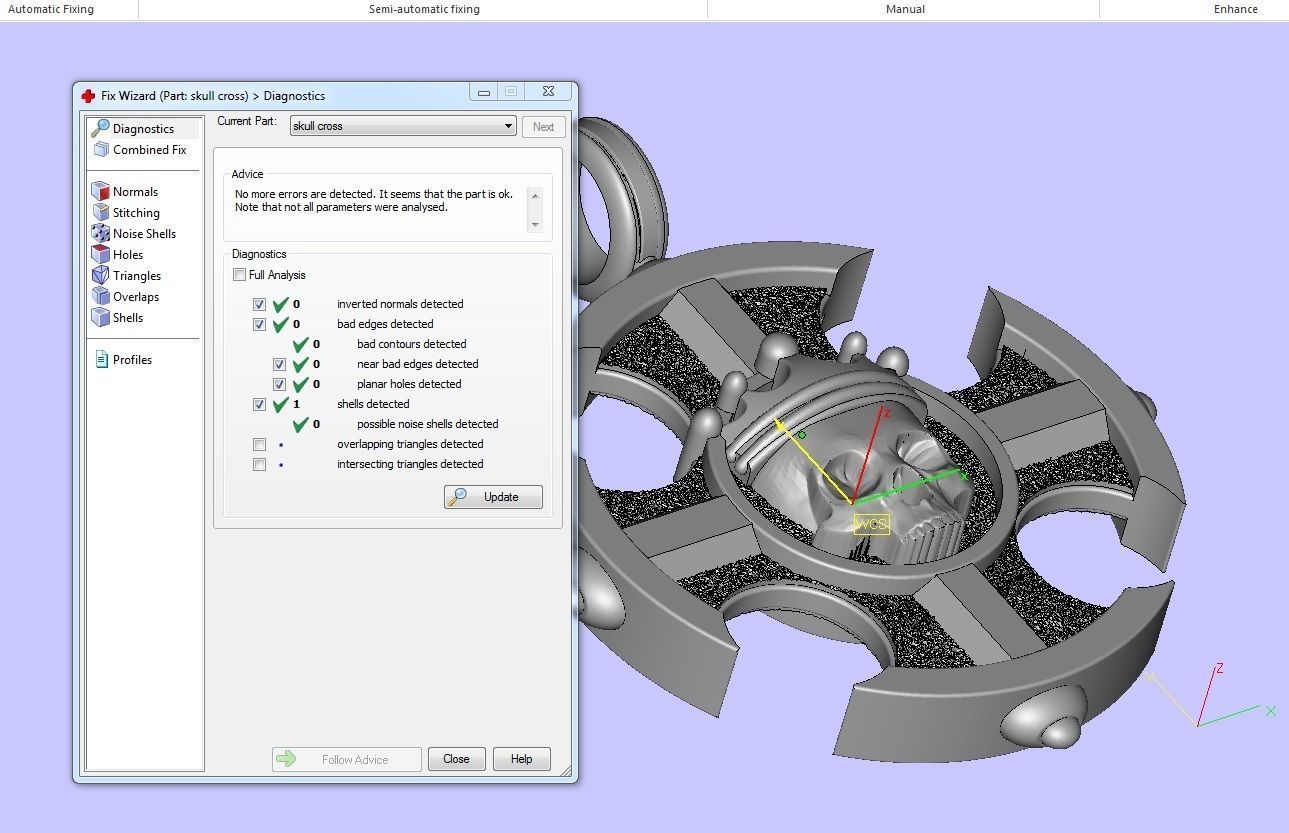Minimize the Fix Wizard dialog
This screenshot has height=833, width=1289.
[x=484, y=92]
